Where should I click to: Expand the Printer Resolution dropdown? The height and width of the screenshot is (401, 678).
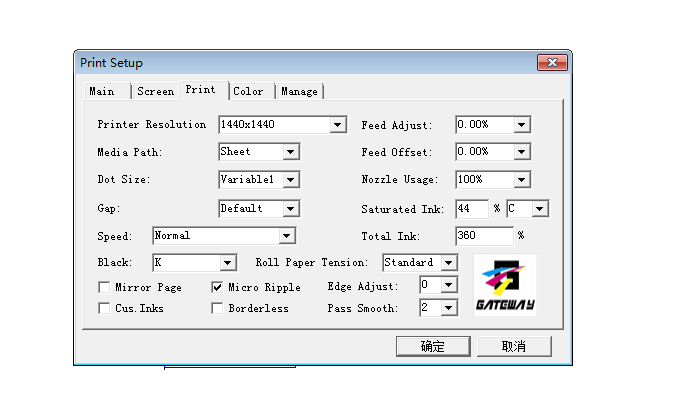(x=338, y=125)
